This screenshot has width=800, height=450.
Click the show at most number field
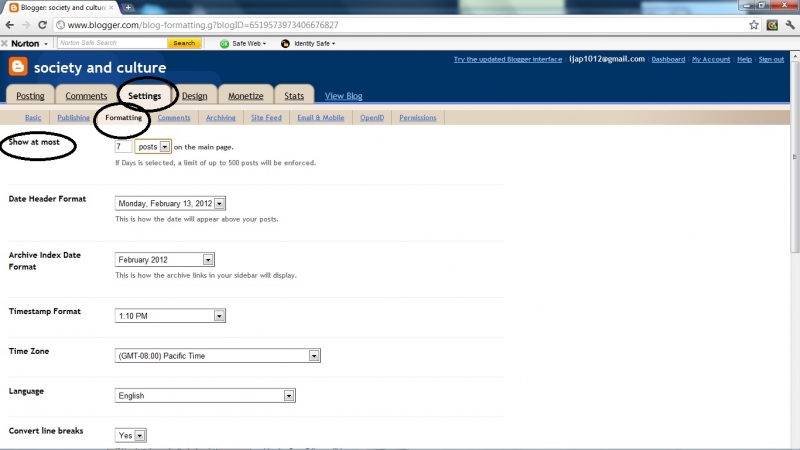click(x=123, y=146)
